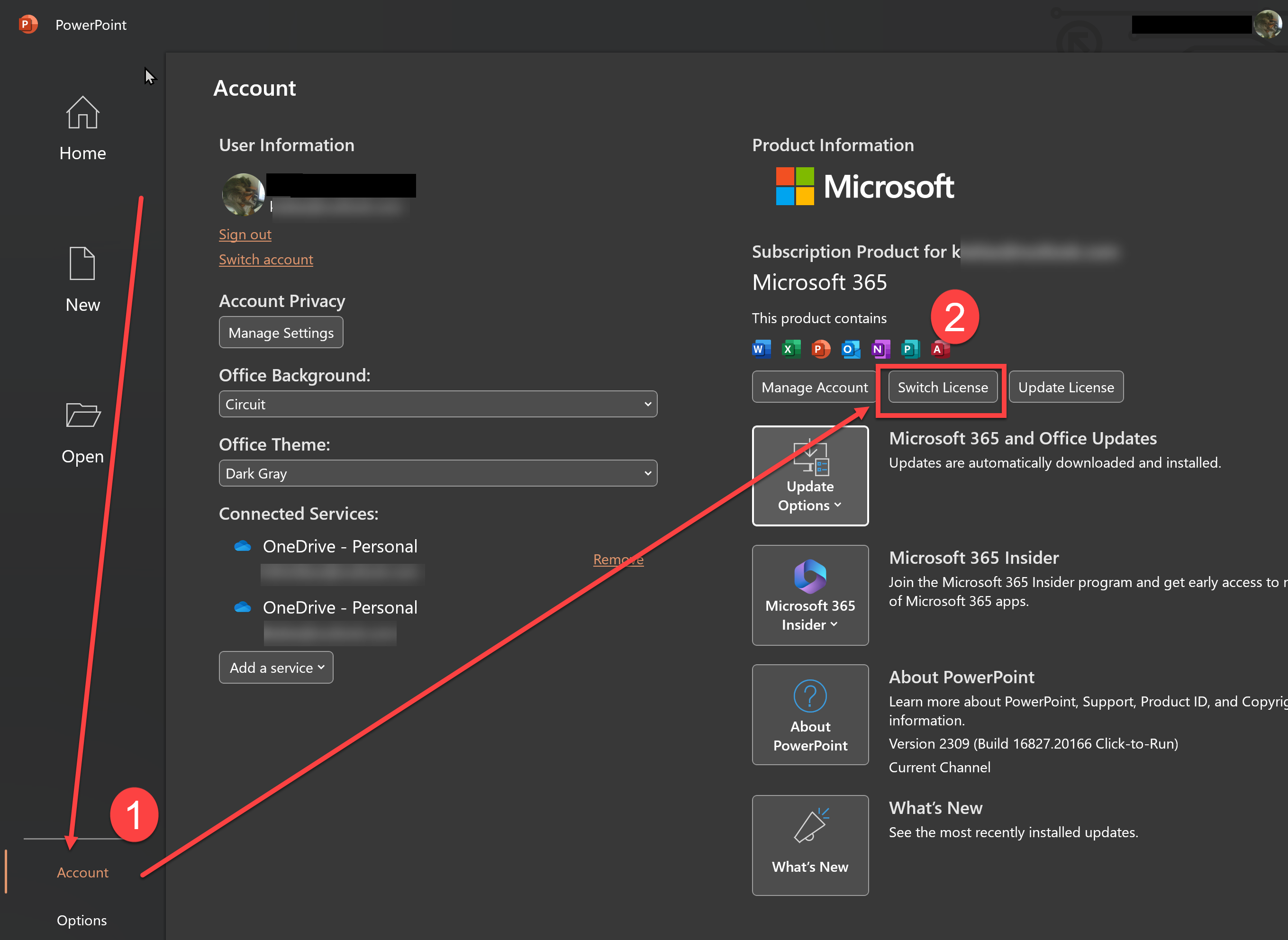
Task: Click the Switch License button
Action: point(943,387)
